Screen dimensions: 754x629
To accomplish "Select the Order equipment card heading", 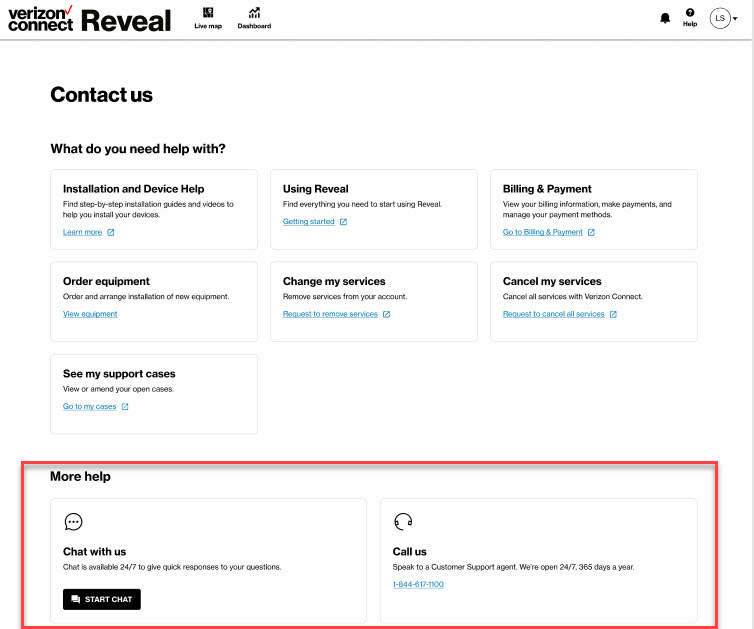I will pos(106,281).
